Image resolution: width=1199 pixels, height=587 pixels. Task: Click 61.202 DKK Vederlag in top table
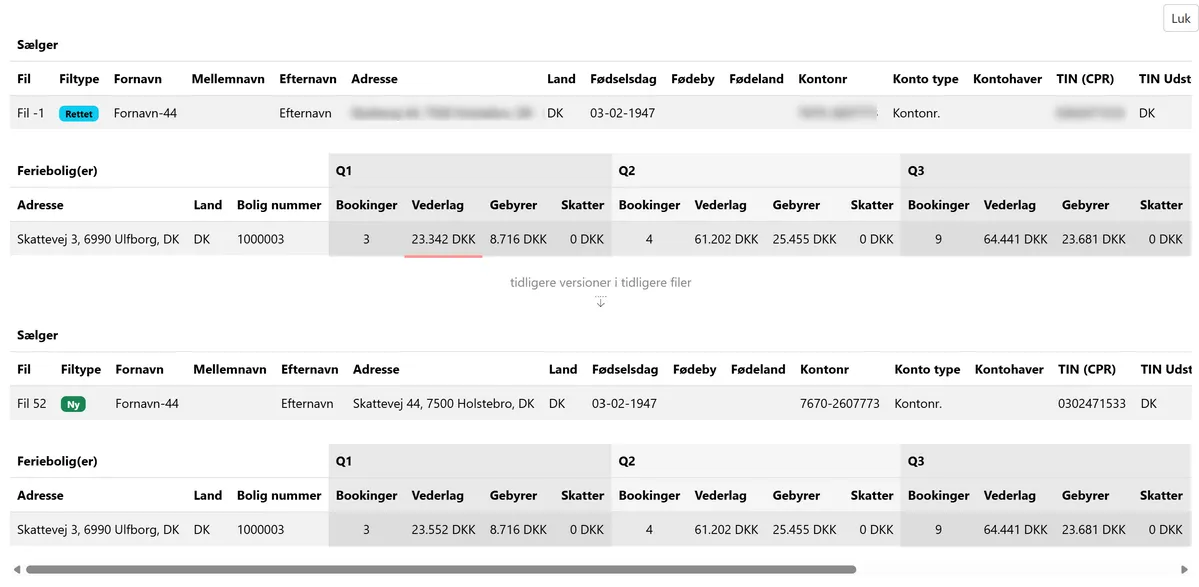click(x=726, y=239)
